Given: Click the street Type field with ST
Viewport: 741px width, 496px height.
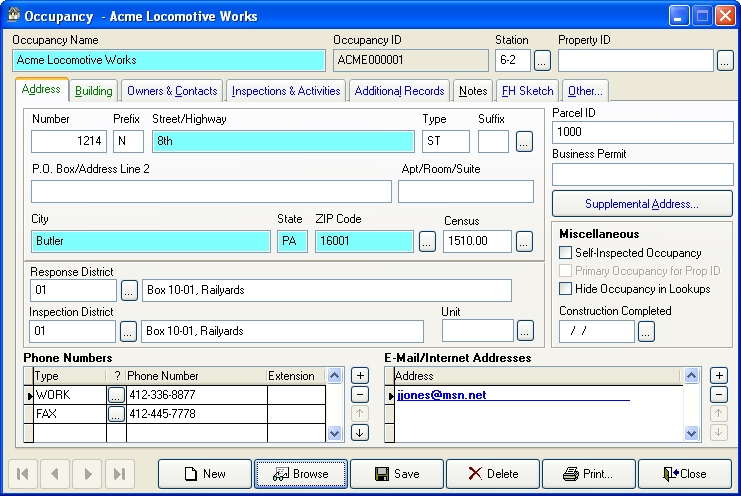Looking at the screenshot, I should pyautogui.click(x=446, y=141).
